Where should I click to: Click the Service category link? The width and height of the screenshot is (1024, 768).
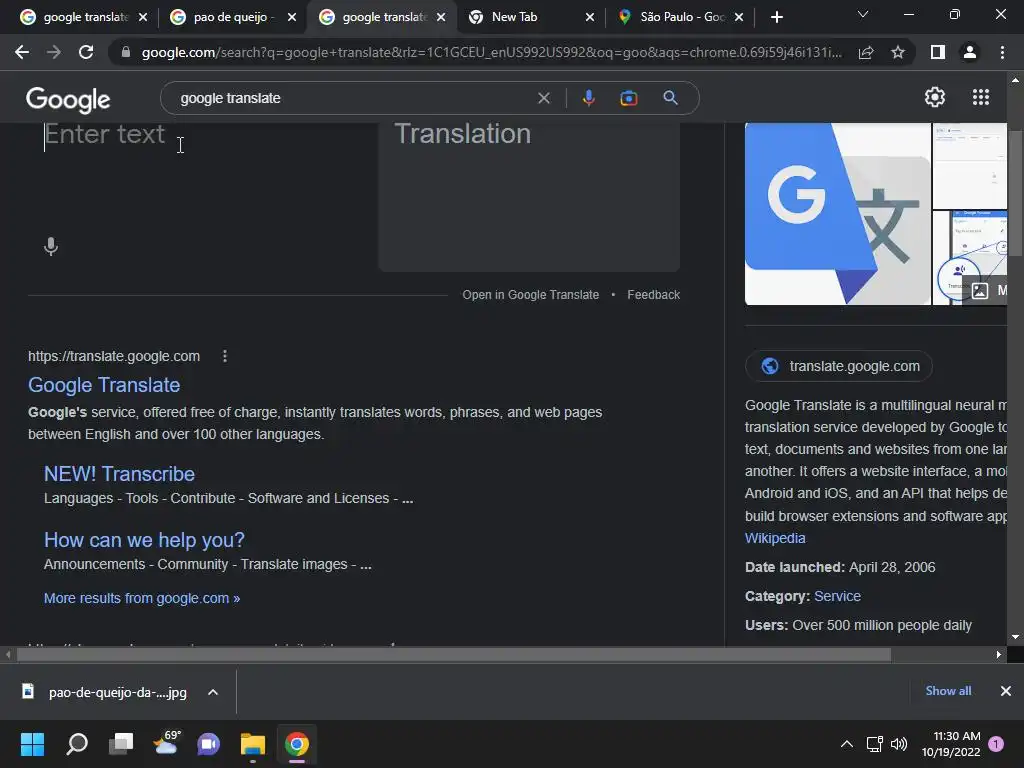coord(837,596)
